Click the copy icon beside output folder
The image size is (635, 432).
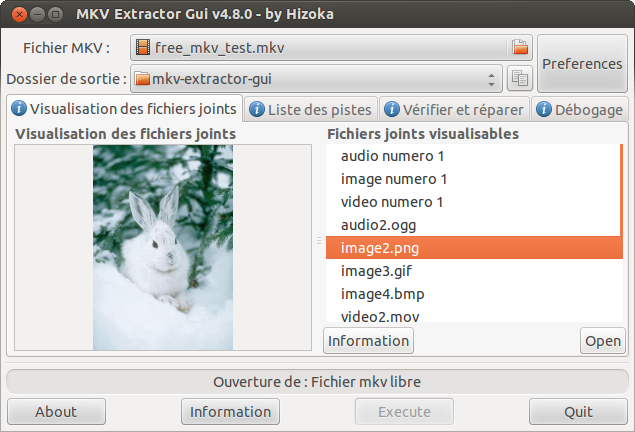pos(519,78)
